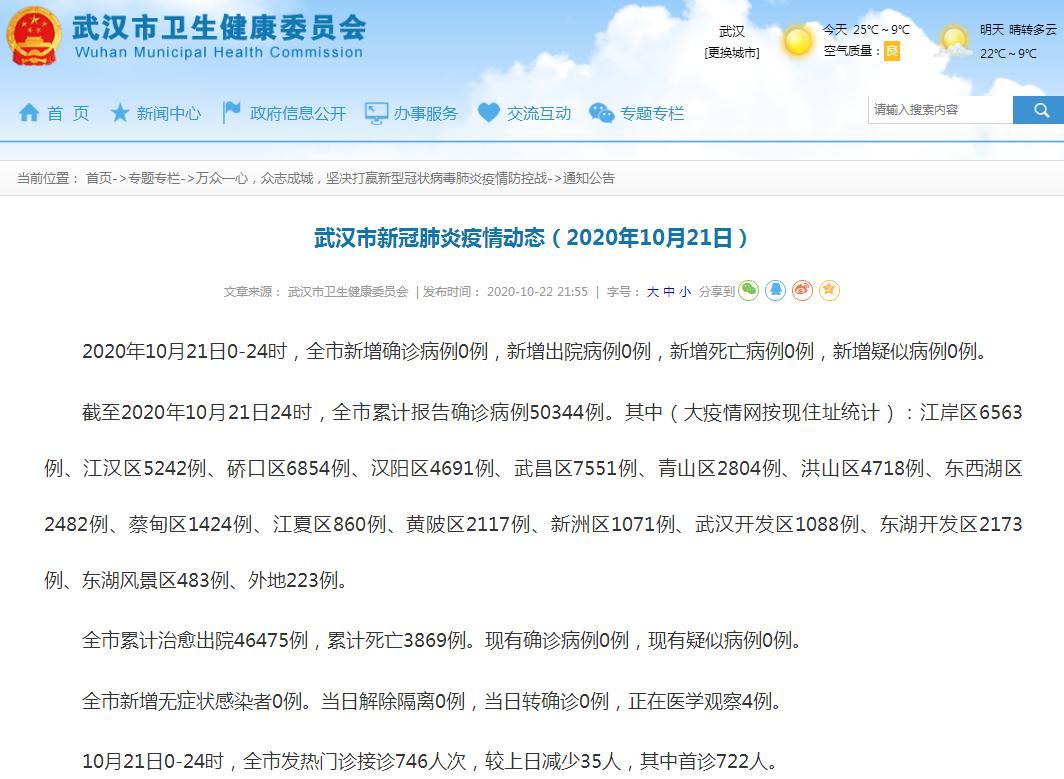Image resolution: width=1064 pixels, height=779 pixels.
Task: Click the monitor icon beside 办事服务
Action: [x=376, y=113]
